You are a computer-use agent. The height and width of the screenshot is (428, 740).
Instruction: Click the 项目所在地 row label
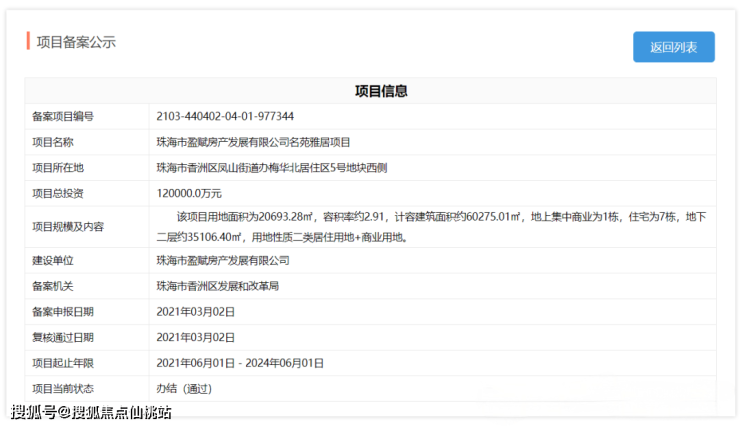tap(58, 167)
